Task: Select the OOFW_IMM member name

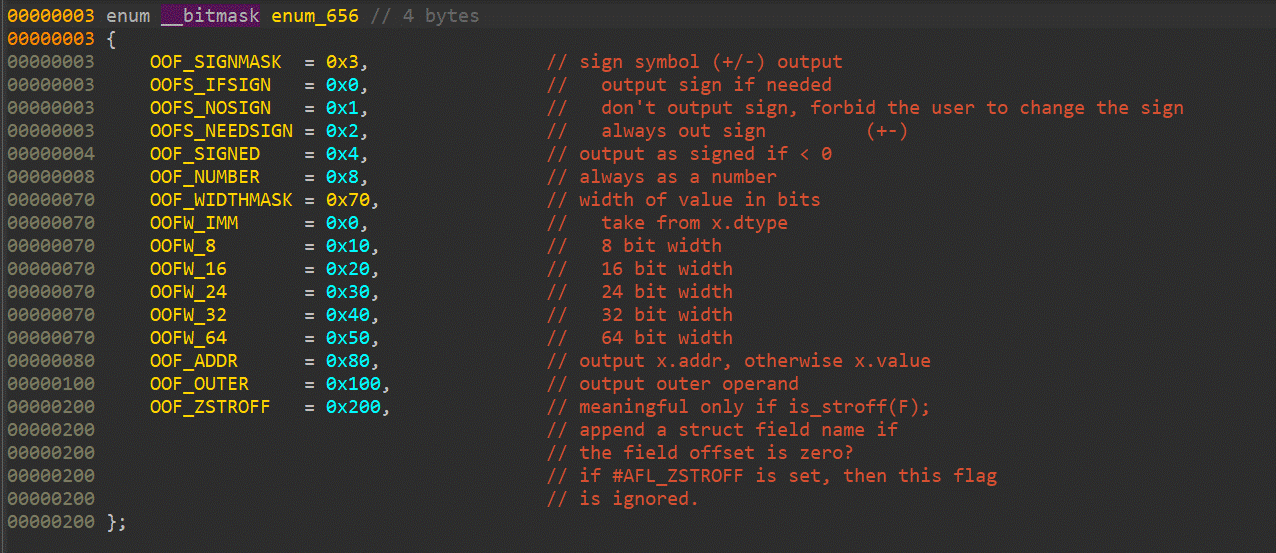Action: [x=194, y=223]
